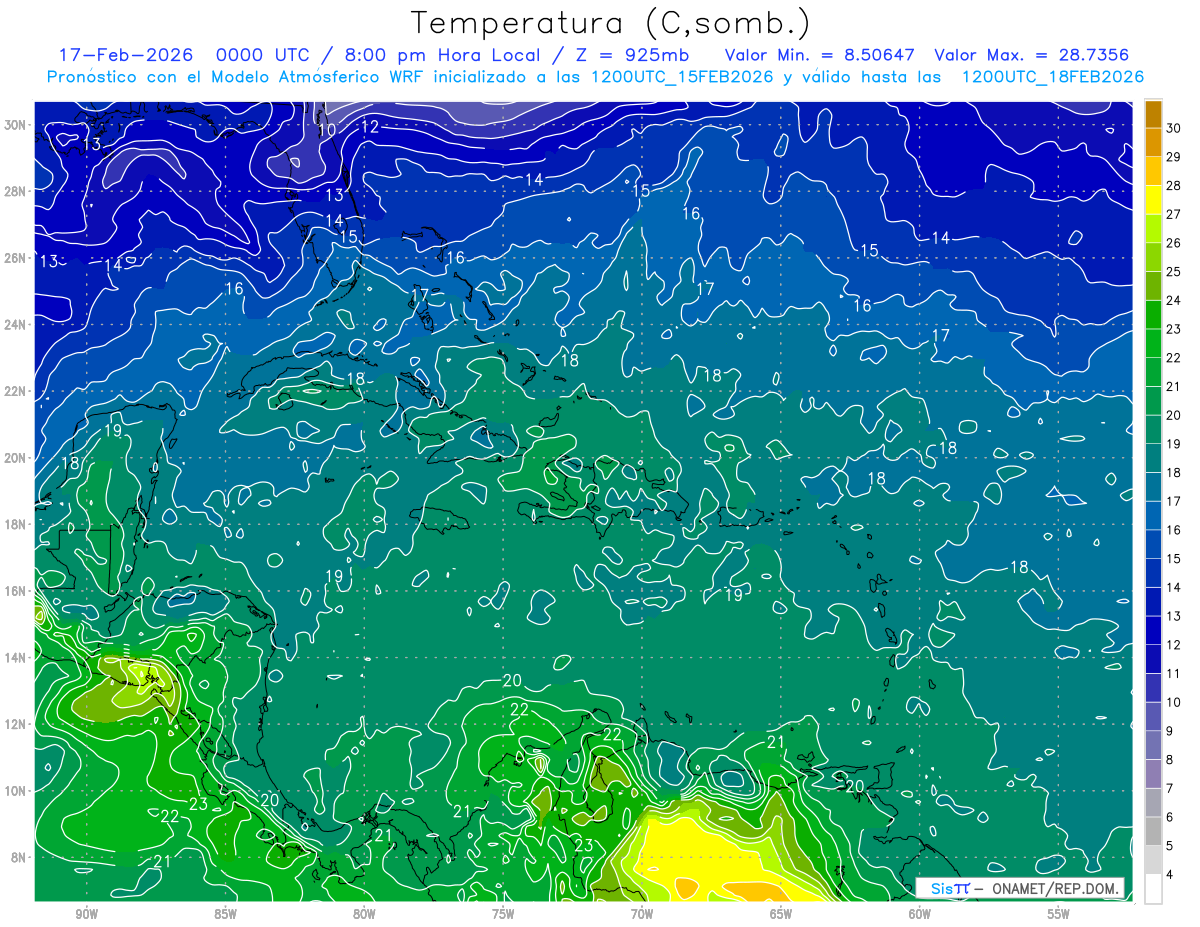Click the "70W" longitude axis label

pos(642,913)
